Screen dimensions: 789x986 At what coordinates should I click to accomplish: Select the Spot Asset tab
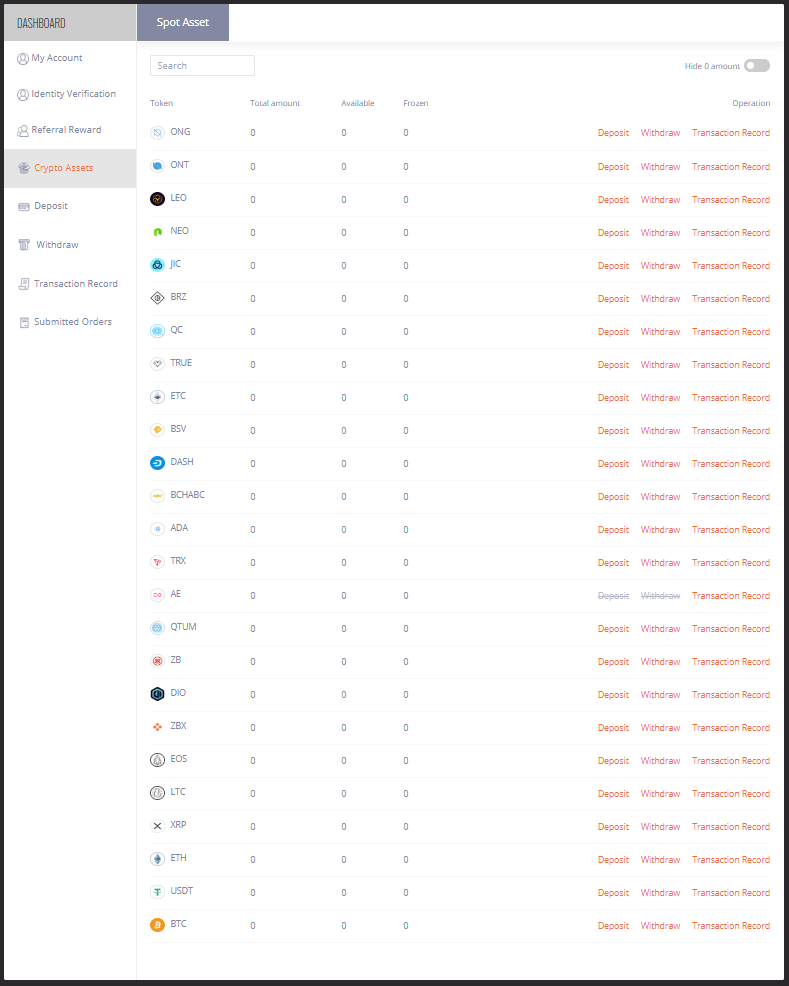[x=183, y=22]
